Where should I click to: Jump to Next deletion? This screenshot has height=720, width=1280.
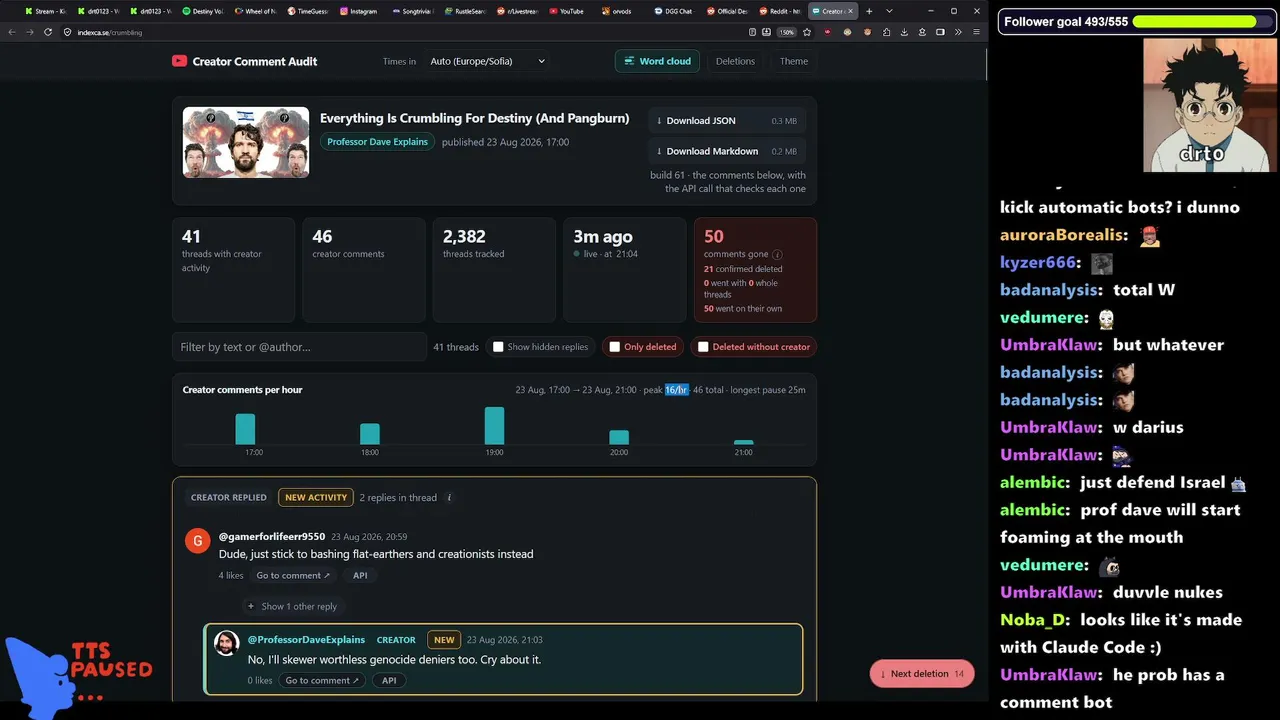click(922, 674)
